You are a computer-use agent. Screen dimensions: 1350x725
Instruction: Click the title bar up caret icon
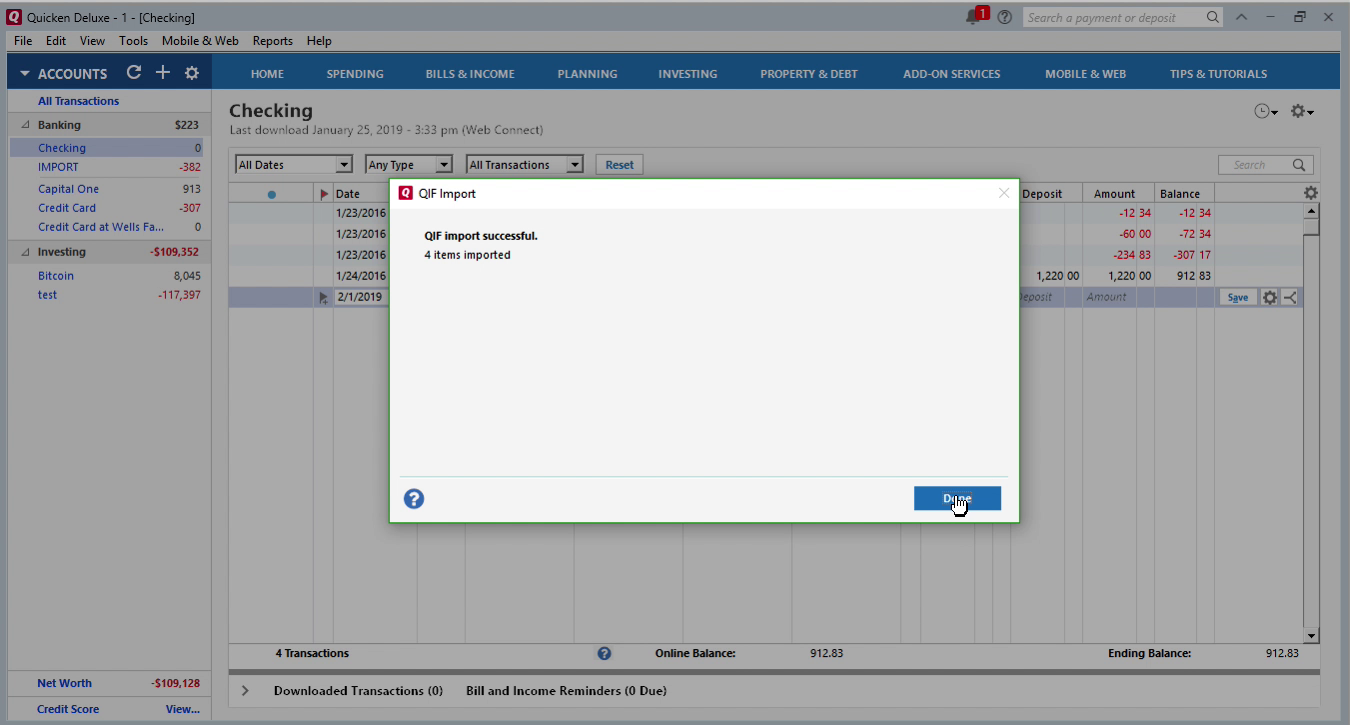[1241, 17]
